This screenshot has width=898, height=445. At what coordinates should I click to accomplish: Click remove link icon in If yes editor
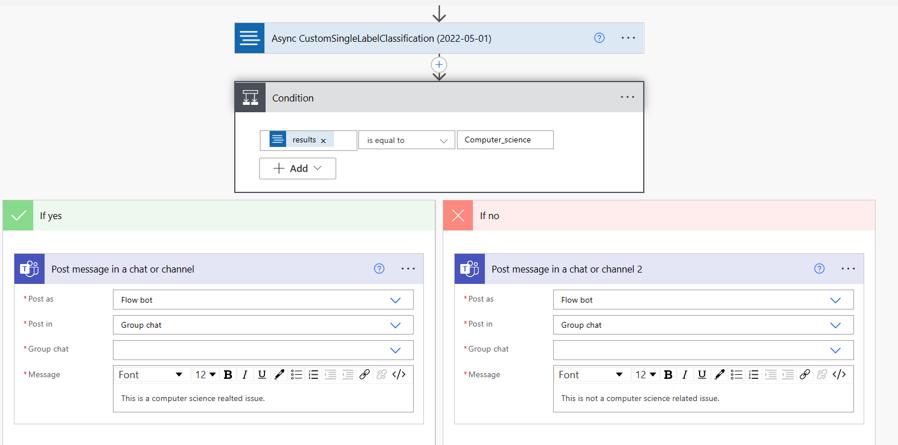(x=381, y=375)
